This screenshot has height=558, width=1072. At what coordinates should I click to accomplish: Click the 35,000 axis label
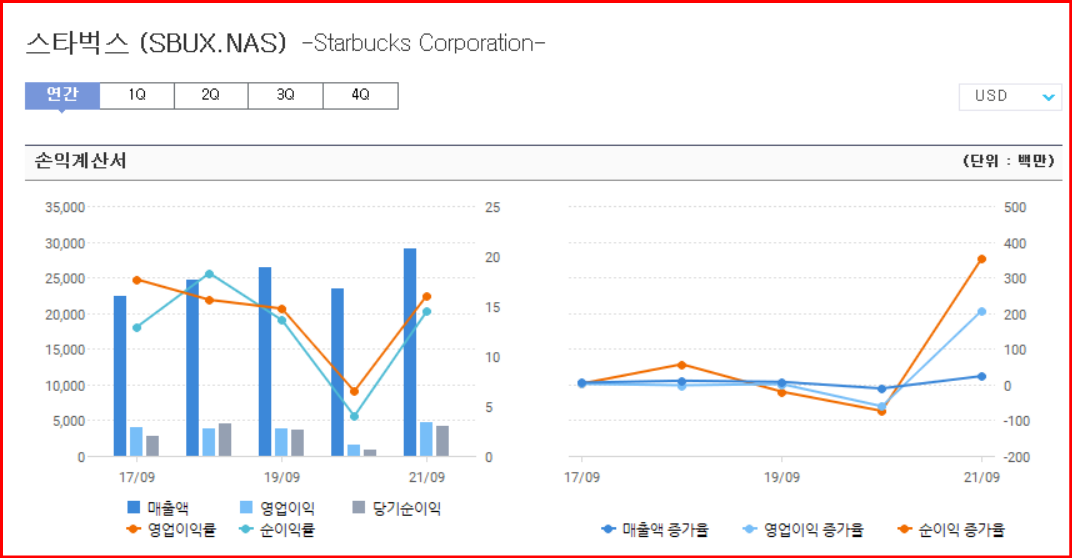coord(65,208)
